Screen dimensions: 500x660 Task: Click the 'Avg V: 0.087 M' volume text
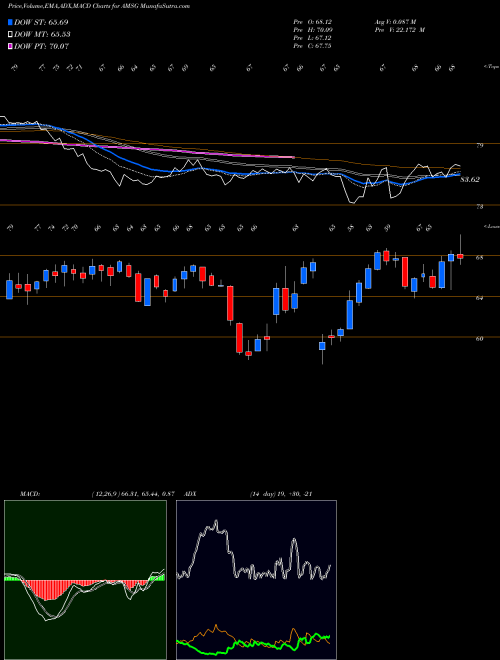click(x=395, y=22)
